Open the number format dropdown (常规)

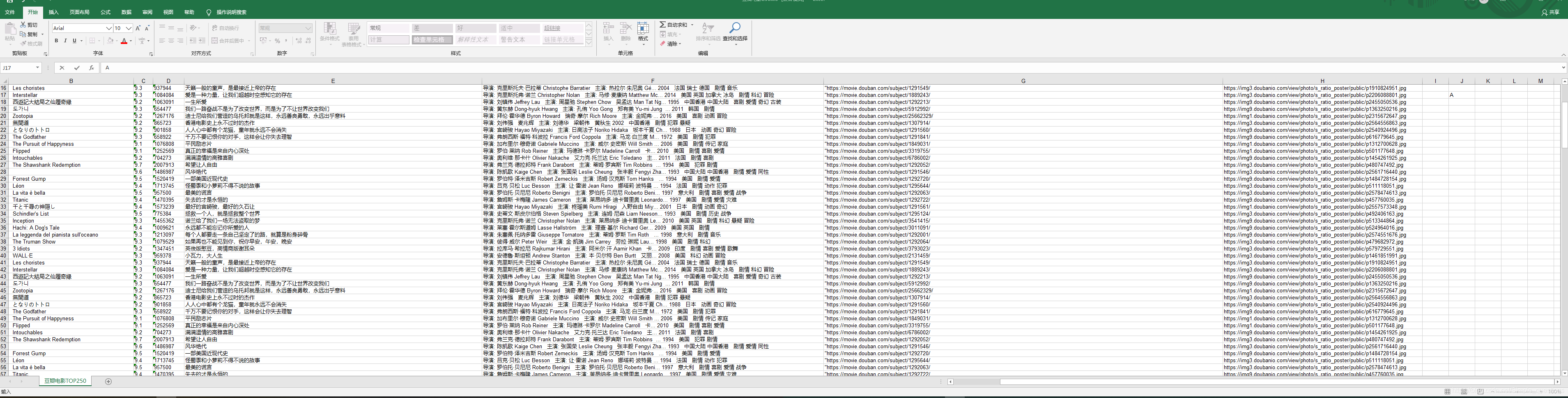pyautogui.click(x=308, y=28)
